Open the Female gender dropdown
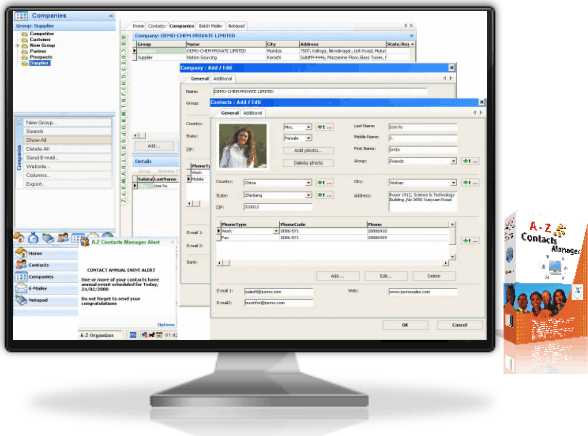 click(308, 138)
